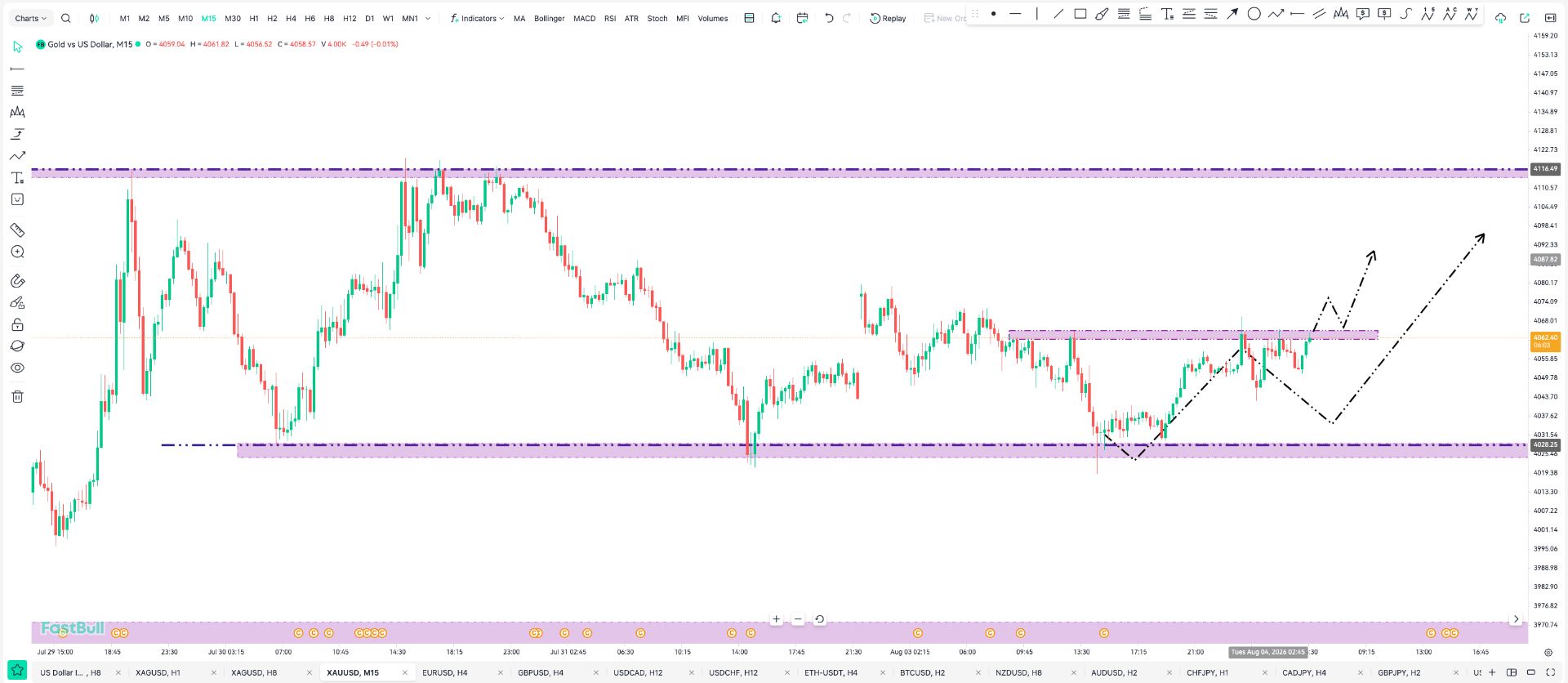Select the text annotation tool
1568x683 pixels.
(x=1167, y=14)
